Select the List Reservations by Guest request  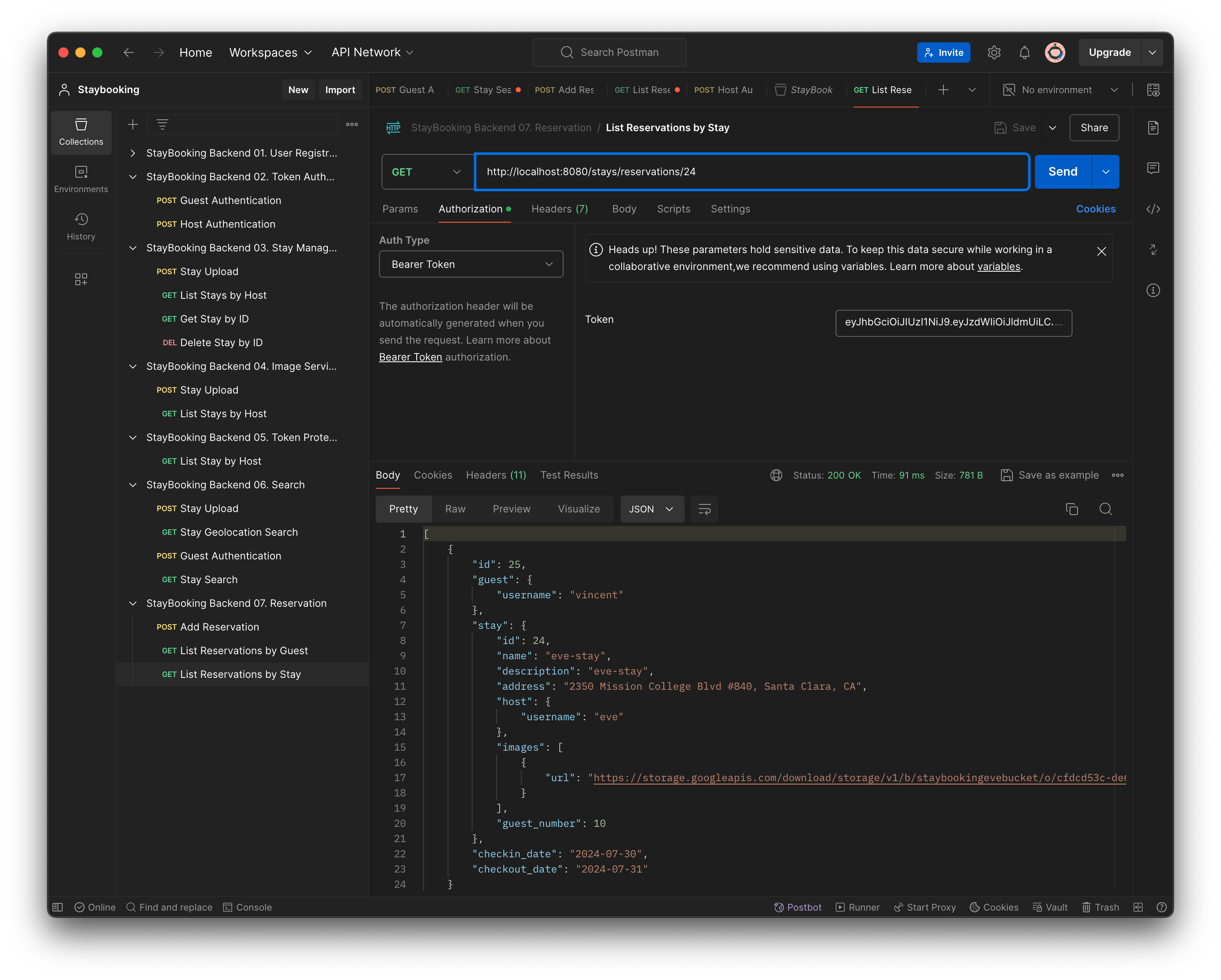pos(244,650)
